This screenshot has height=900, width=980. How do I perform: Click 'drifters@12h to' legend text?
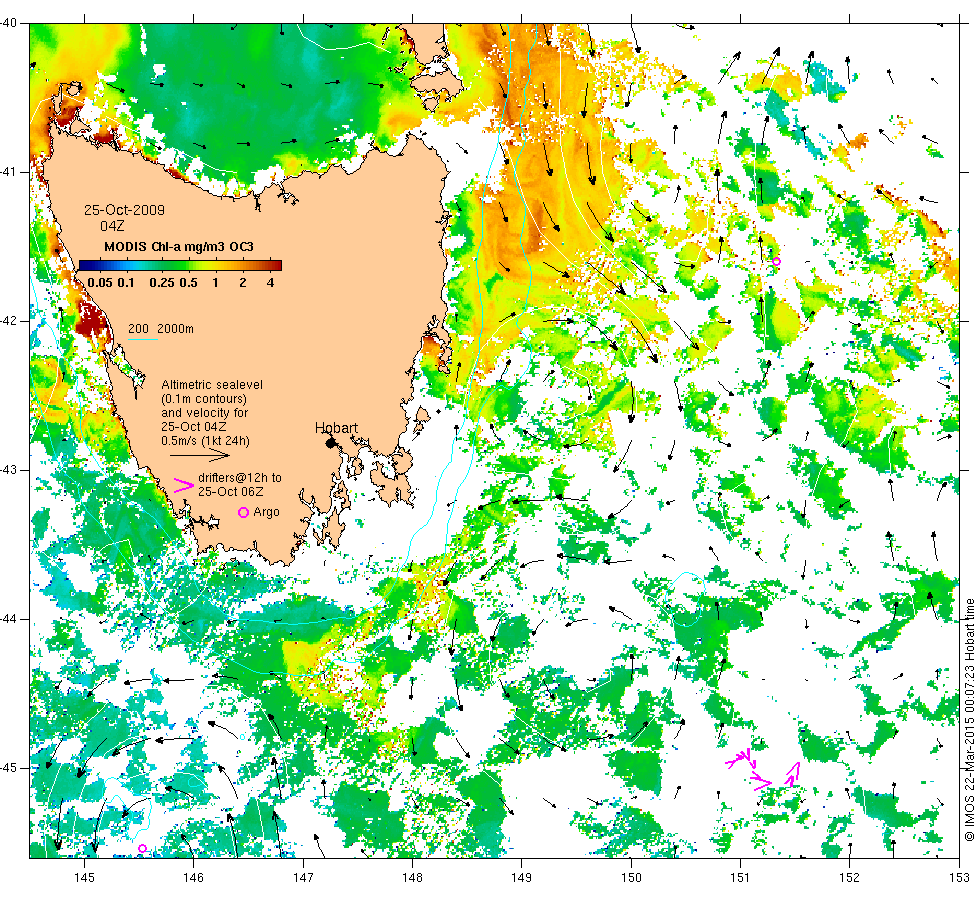(x=240, y=478)
